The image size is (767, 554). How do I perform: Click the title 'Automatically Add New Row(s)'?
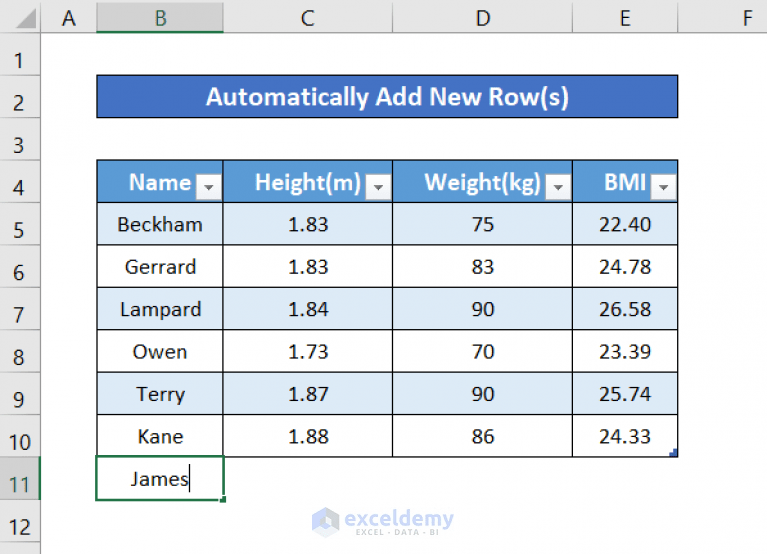[x=387, y=97]
